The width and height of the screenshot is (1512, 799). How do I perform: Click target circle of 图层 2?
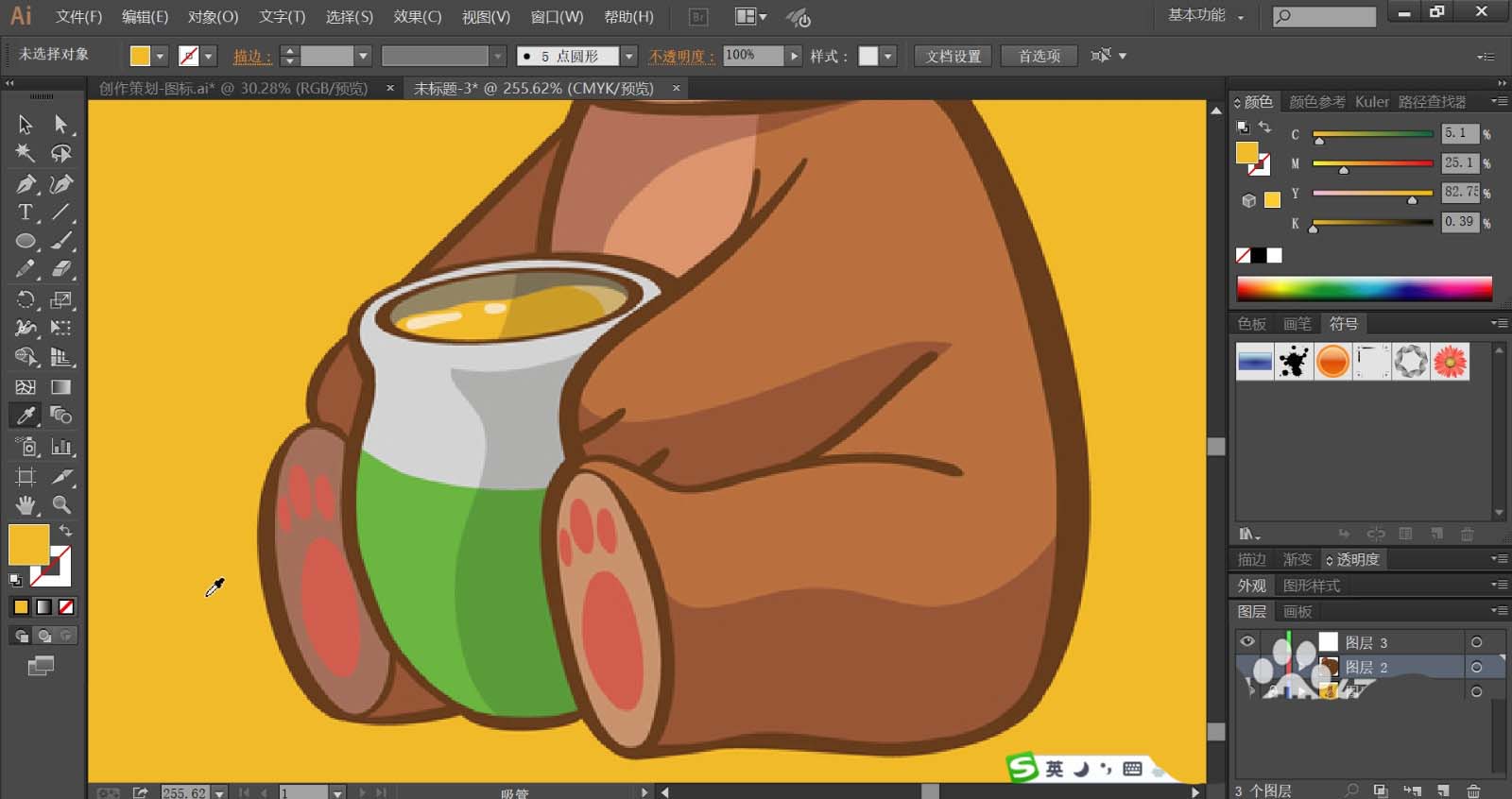[x=1476, y=667]
